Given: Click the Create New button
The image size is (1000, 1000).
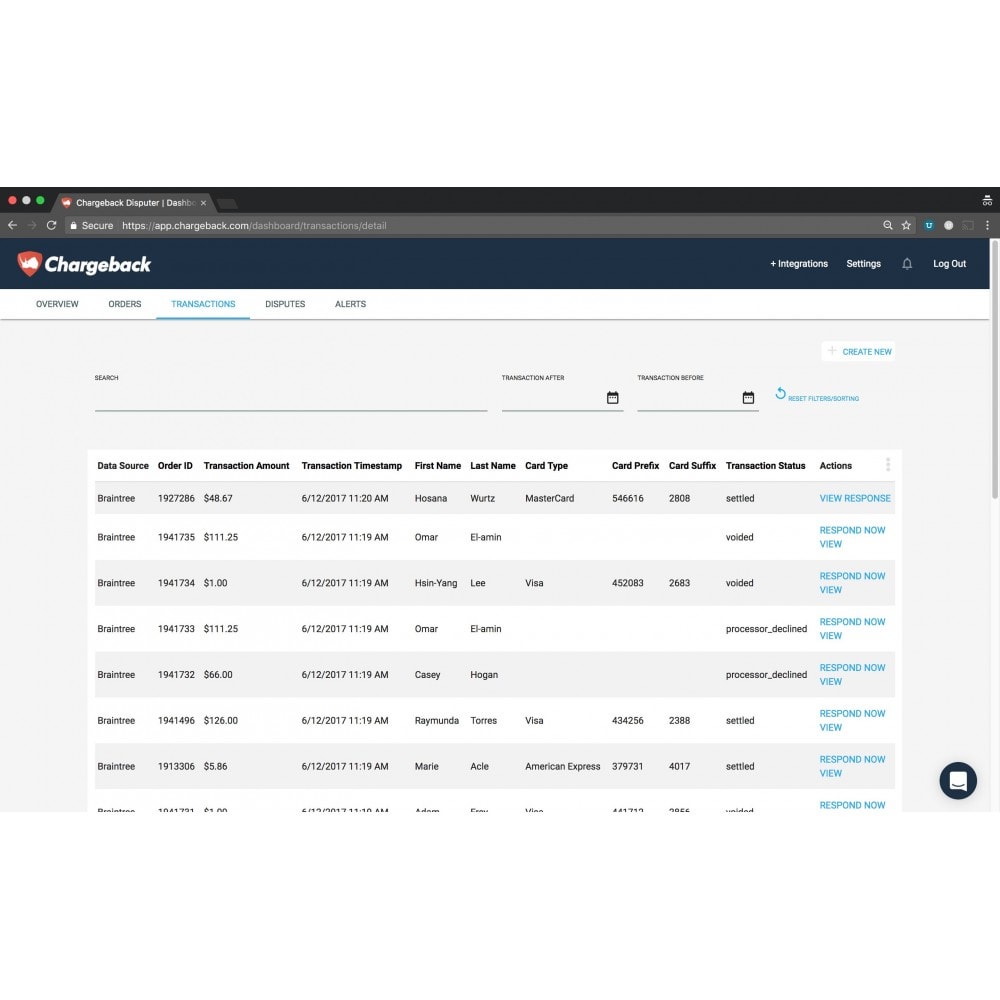Looking at the screenshot, I should tap(858, 351).
